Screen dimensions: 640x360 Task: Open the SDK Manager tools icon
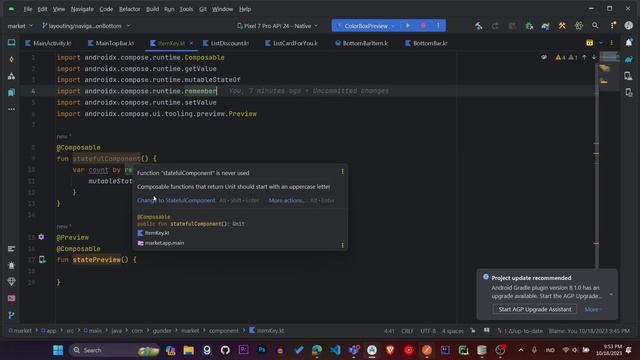[562, 26]
